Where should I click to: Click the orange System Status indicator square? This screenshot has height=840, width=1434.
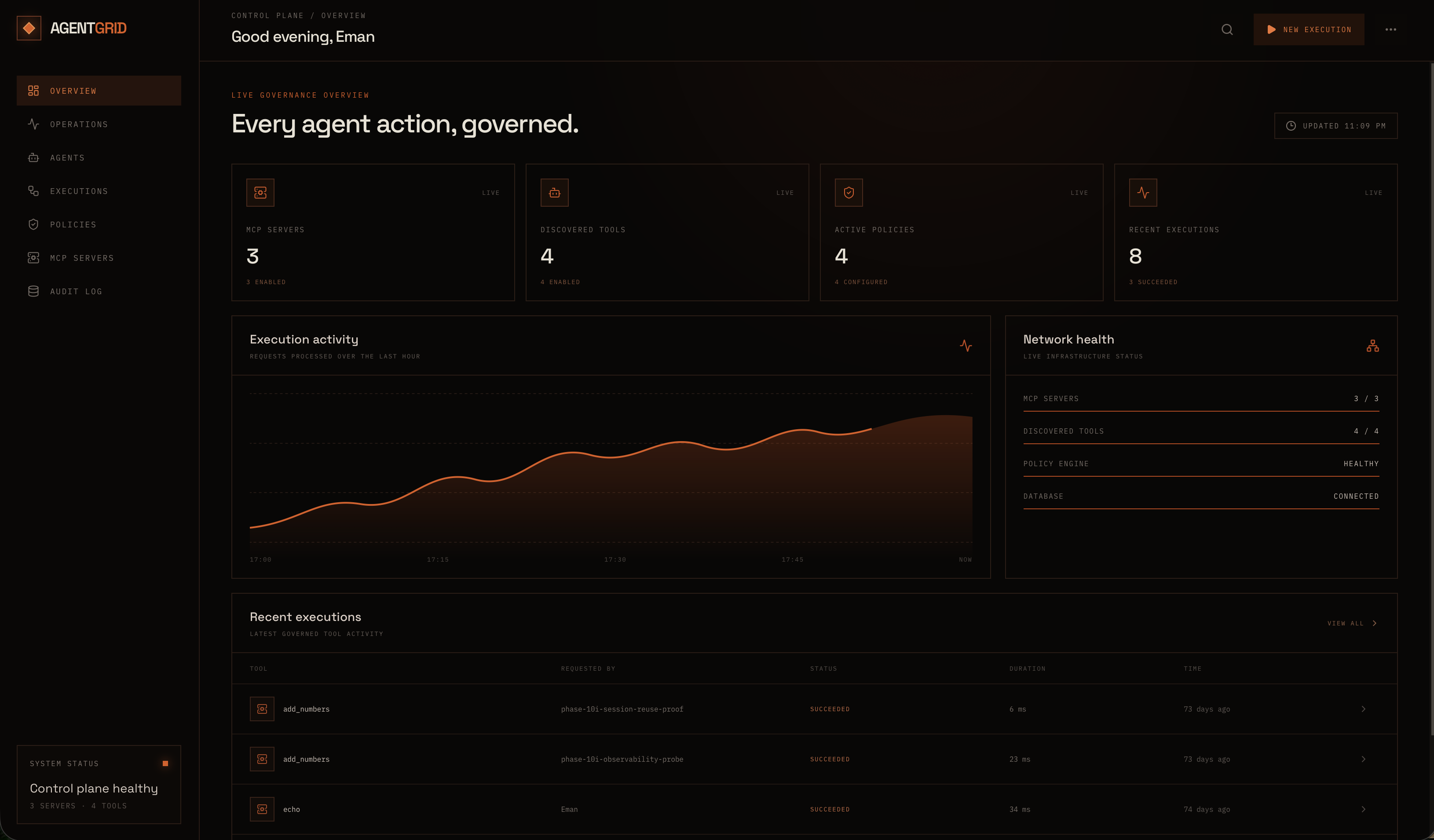click(165, 763)
